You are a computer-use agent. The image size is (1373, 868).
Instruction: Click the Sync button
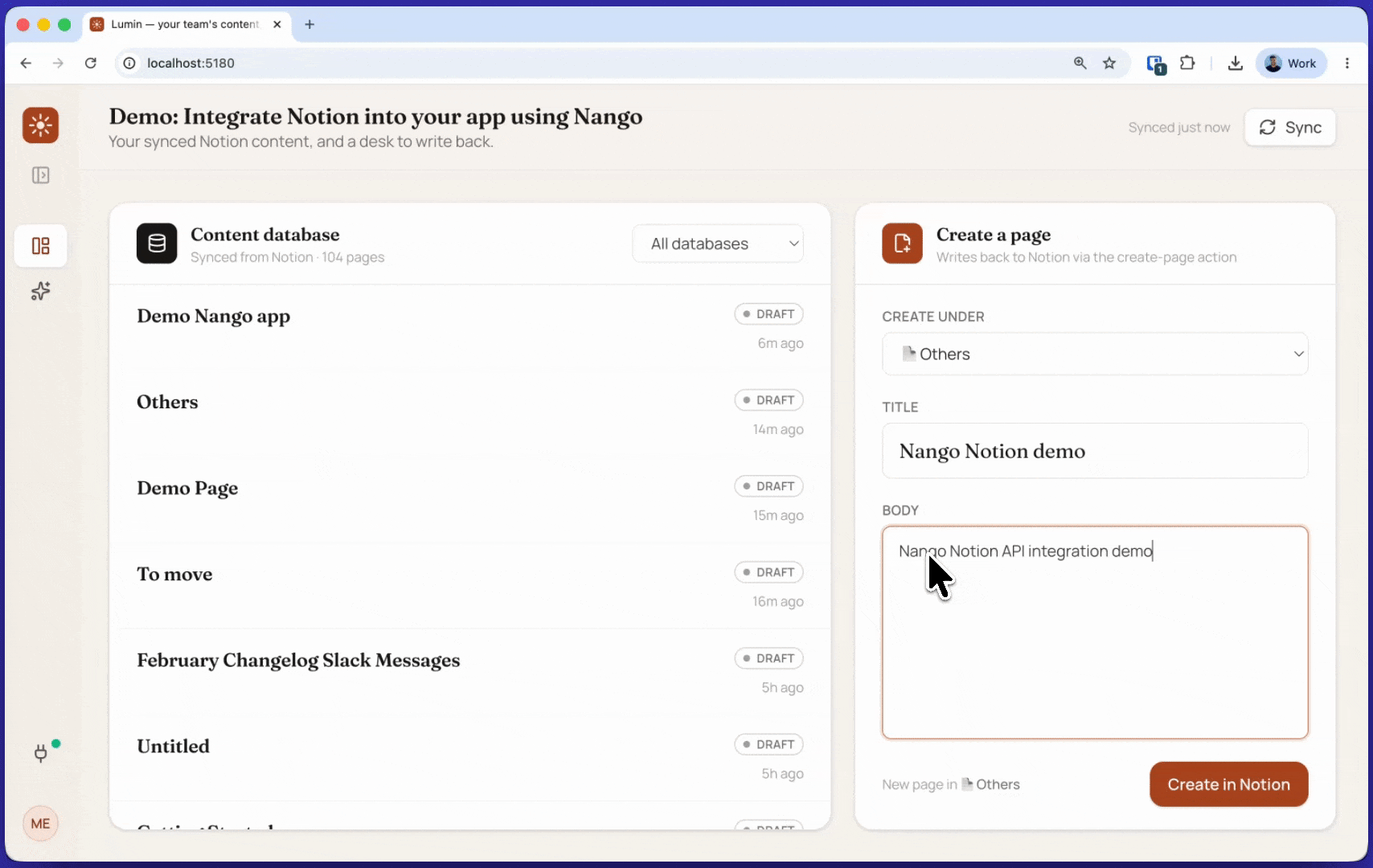1290,128
